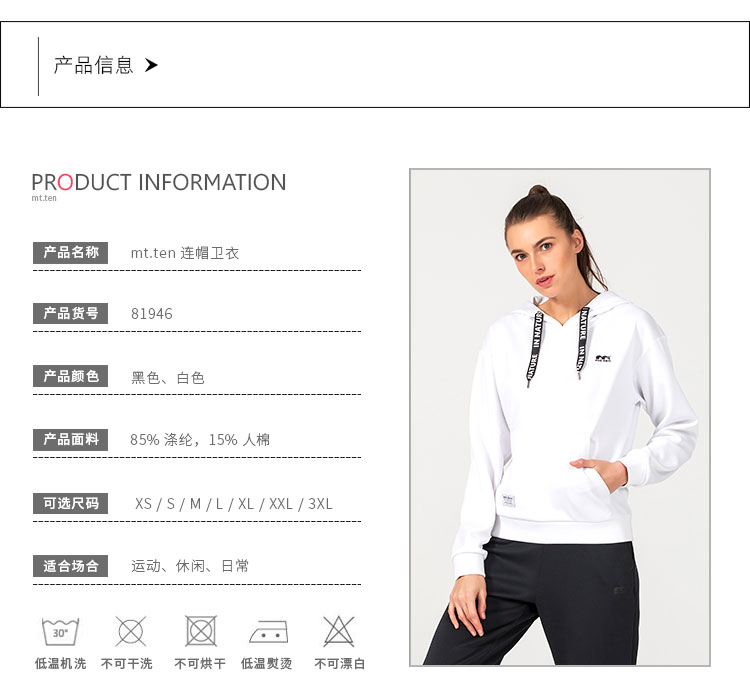
Task: Click the do-not-dry-clean crossed circle icon
Action: [131, 631]
